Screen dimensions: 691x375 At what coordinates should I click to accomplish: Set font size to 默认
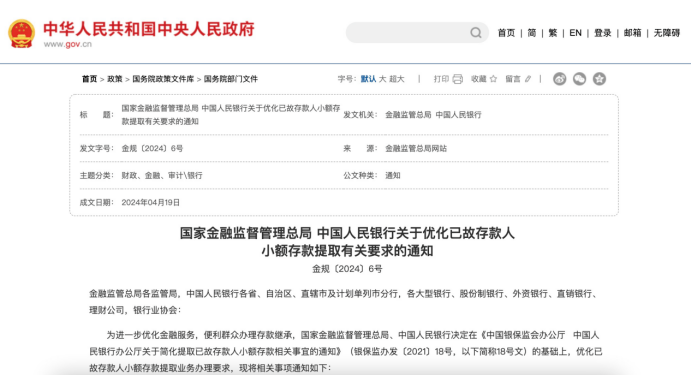pyautogui.click(x=368, y=79)
